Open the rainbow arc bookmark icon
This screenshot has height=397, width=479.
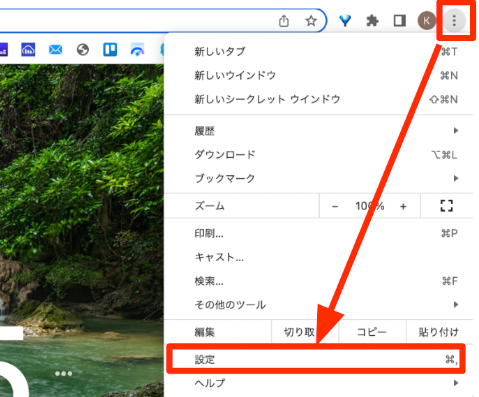point(137,50)
